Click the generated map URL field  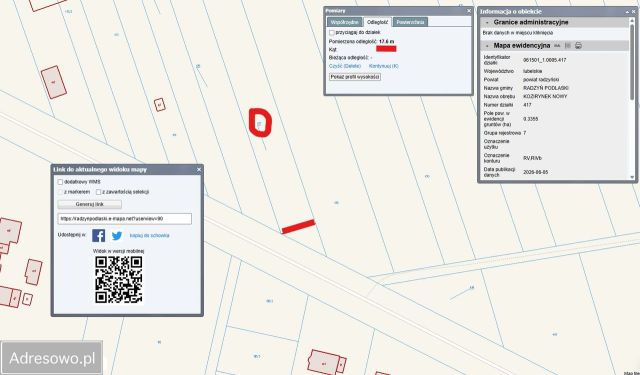click(124, 219)
